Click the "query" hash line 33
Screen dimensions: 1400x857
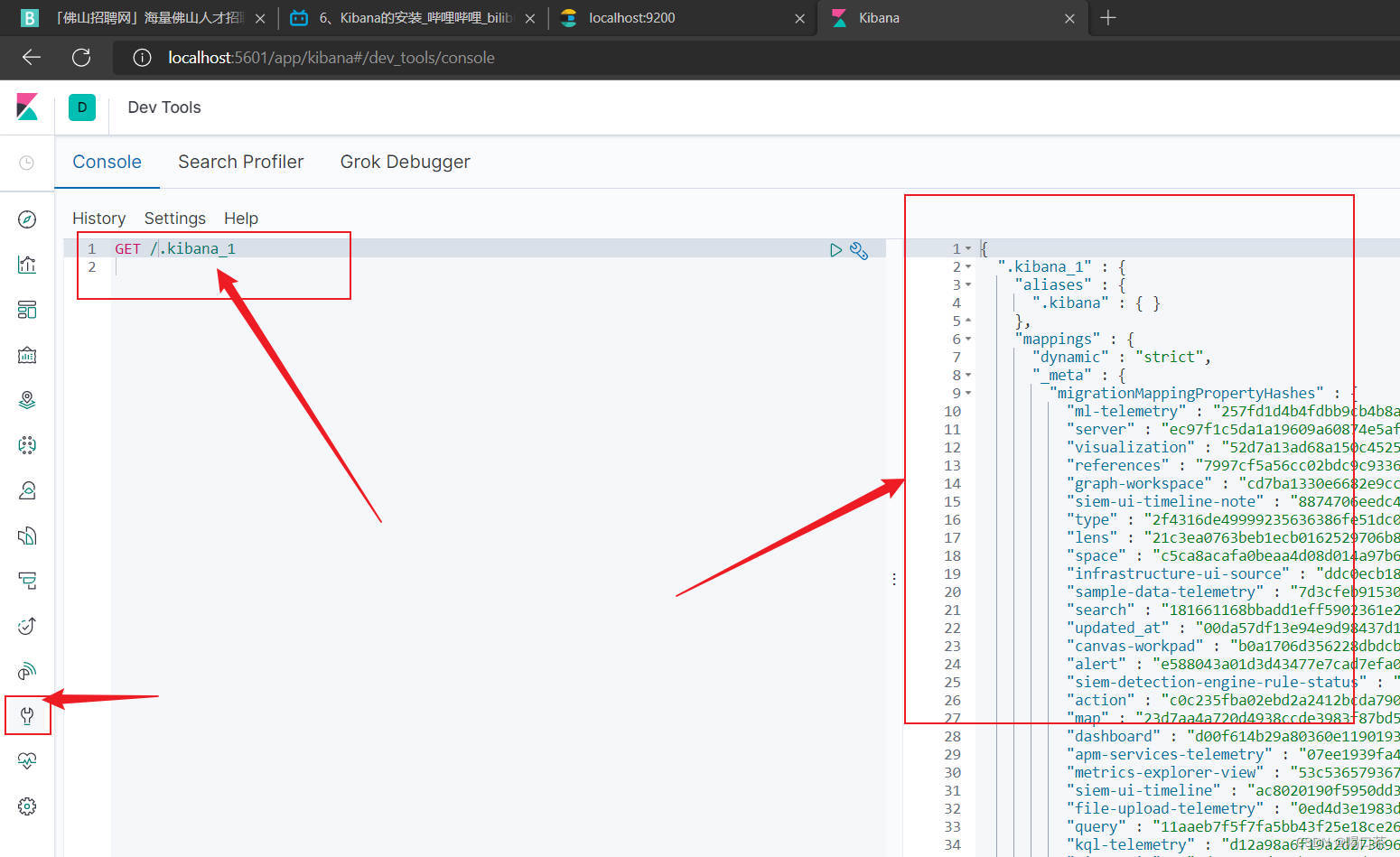point(1233,826)
